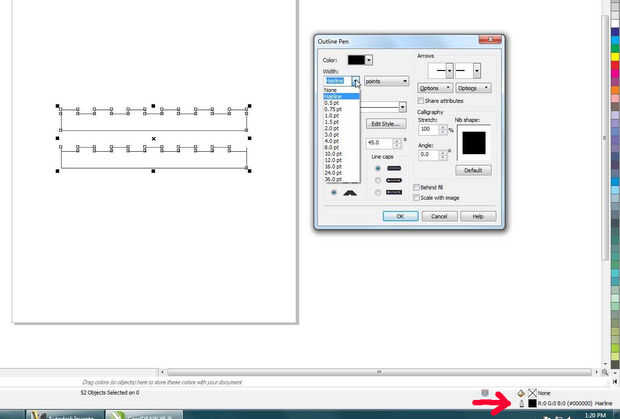Choose 1.5 pt from the width list
The height and width of the screenshot is (419, 620).
[x=342, y=122]
